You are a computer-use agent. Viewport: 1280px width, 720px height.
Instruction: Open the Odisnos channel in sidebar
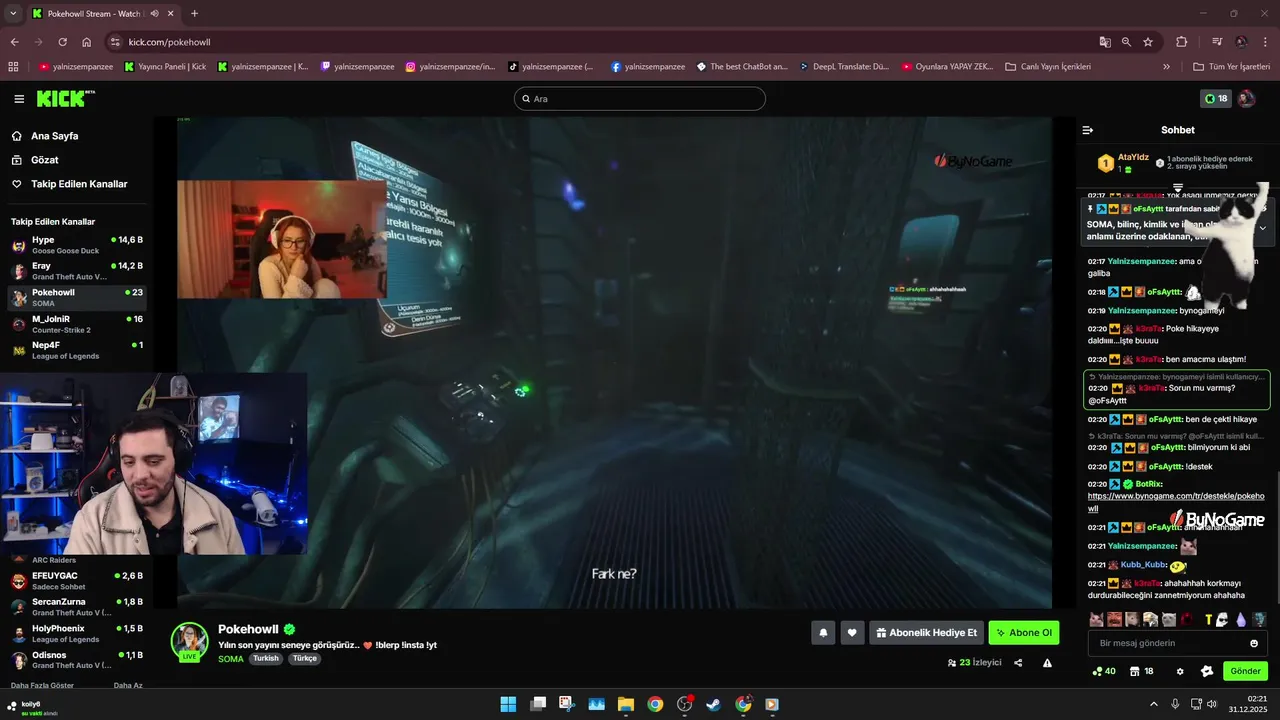[77, 660]
